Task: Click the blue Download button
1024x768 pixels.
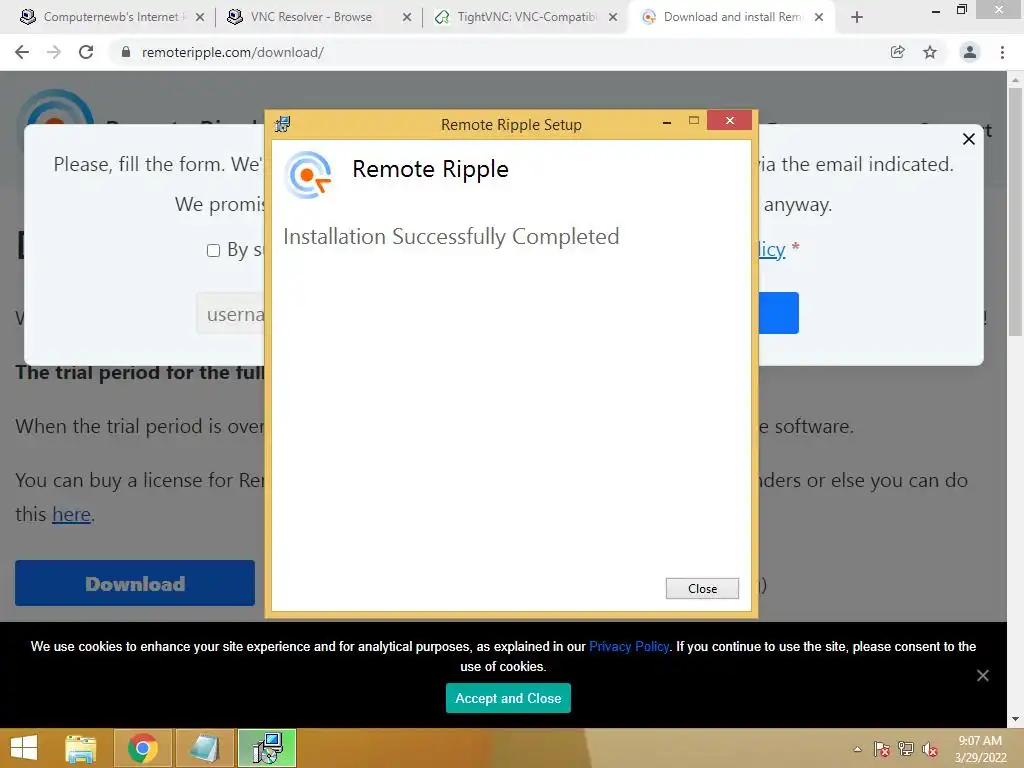Action: click(x=135, y=583)
